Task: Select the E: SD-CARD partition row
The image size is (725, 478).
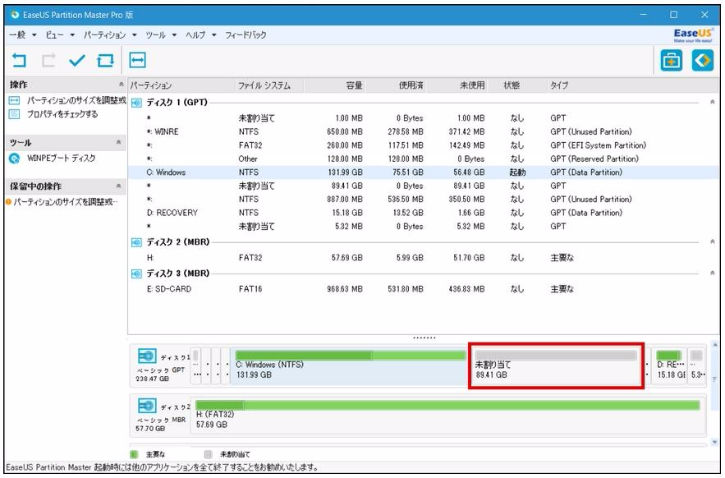Action: click(x=424, y=289)
